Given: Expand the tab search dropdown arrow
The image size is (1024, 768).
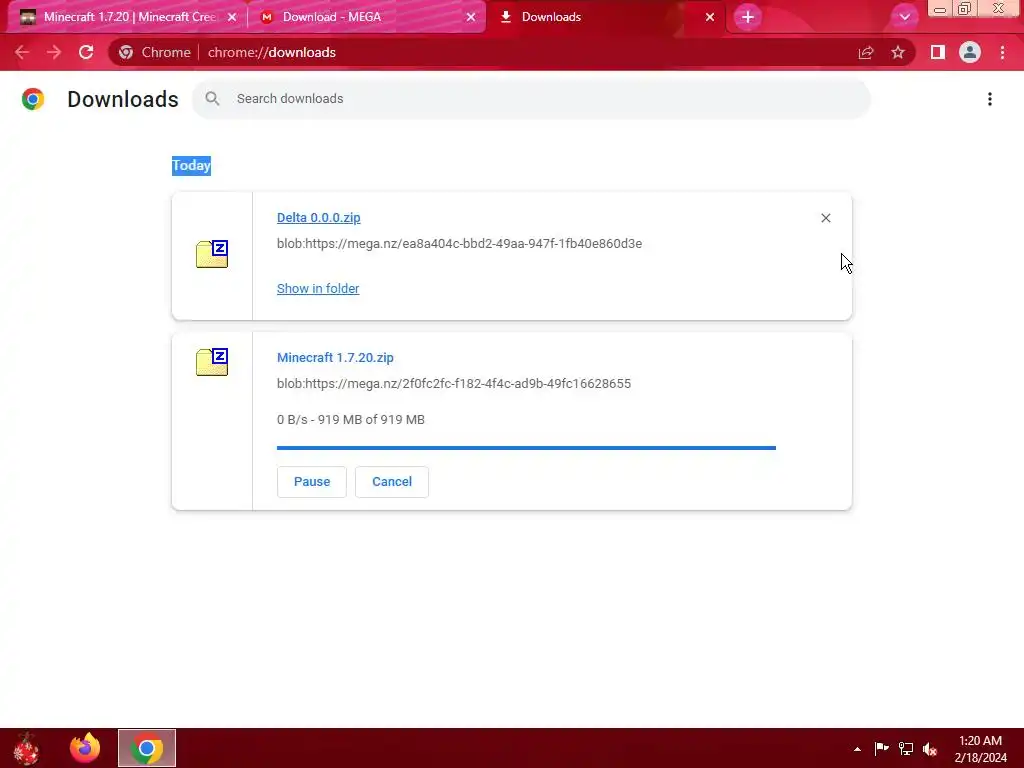Looking at the screenshot, I should coord(904,17).
